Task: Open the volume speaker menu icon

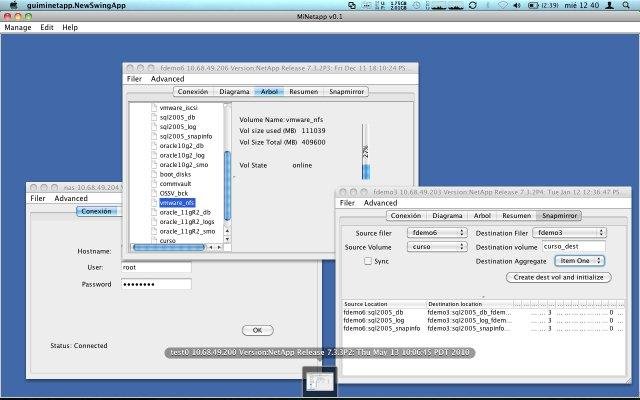Action: pyautogui.click(x=517, y=5)
